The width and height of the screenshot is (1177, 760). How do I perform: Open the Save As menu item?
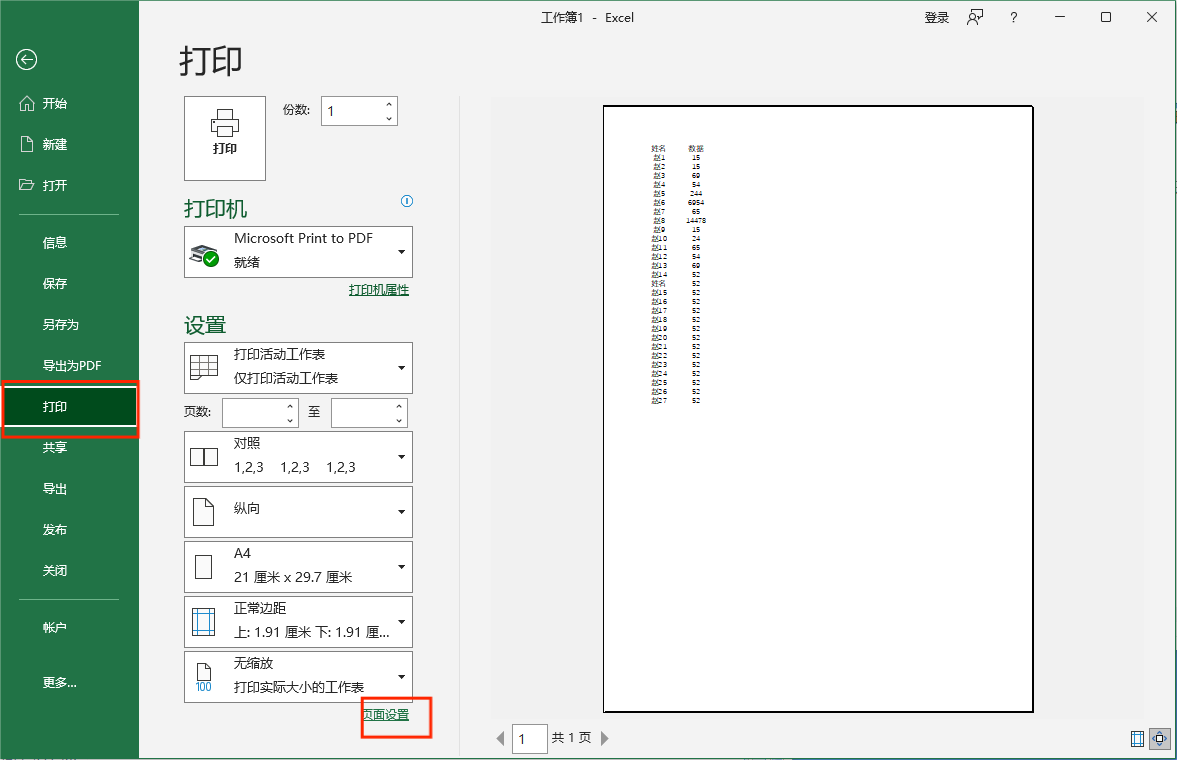(x=60, y=325)
